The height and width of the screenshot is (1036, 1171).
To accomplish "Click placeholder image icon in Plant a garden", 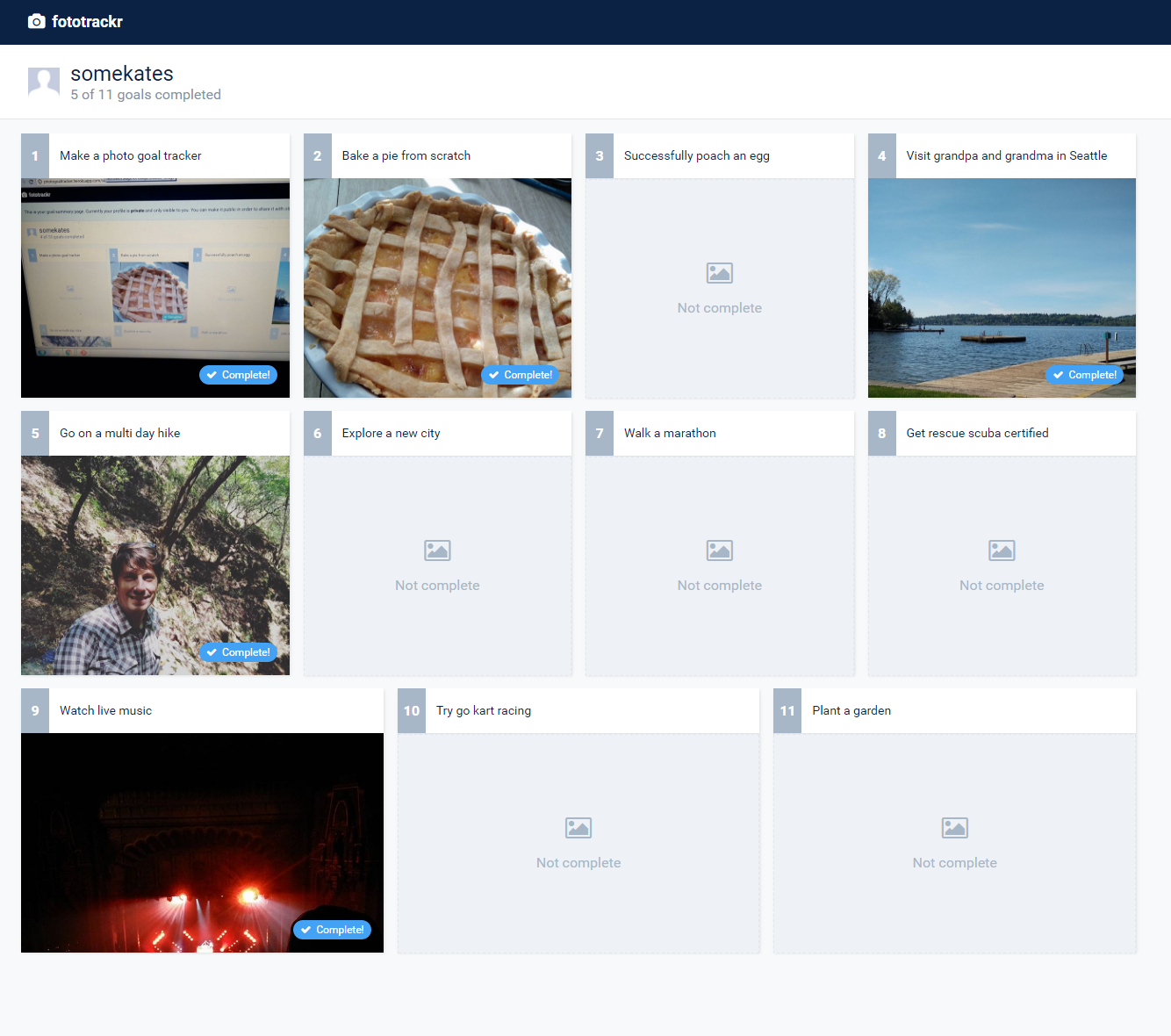I will pos(954,828).
